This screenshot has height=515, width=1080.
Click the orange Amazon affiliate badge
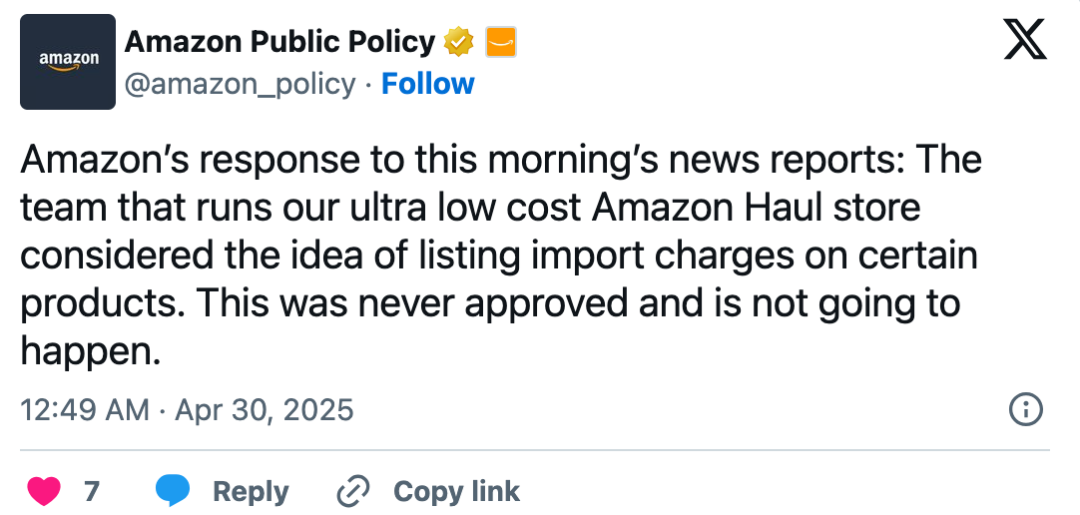[501, 43]
